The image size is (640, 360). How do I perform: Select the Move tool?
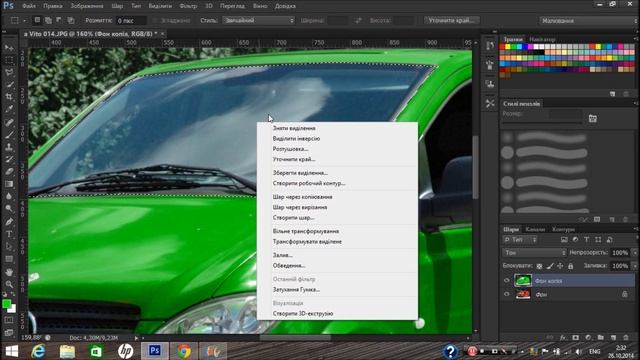pyautogui.click(x=9, y=48)
